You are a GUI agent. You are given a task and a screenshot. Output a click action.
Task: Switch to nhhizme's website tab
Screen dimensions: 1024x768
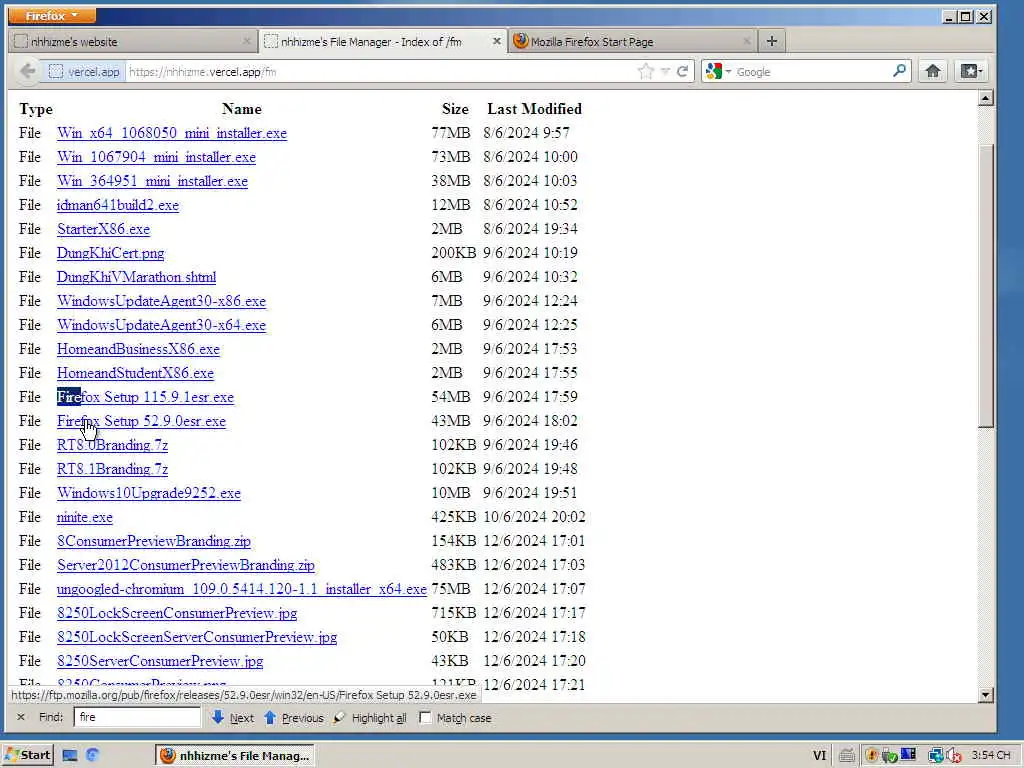click(133, 41)
